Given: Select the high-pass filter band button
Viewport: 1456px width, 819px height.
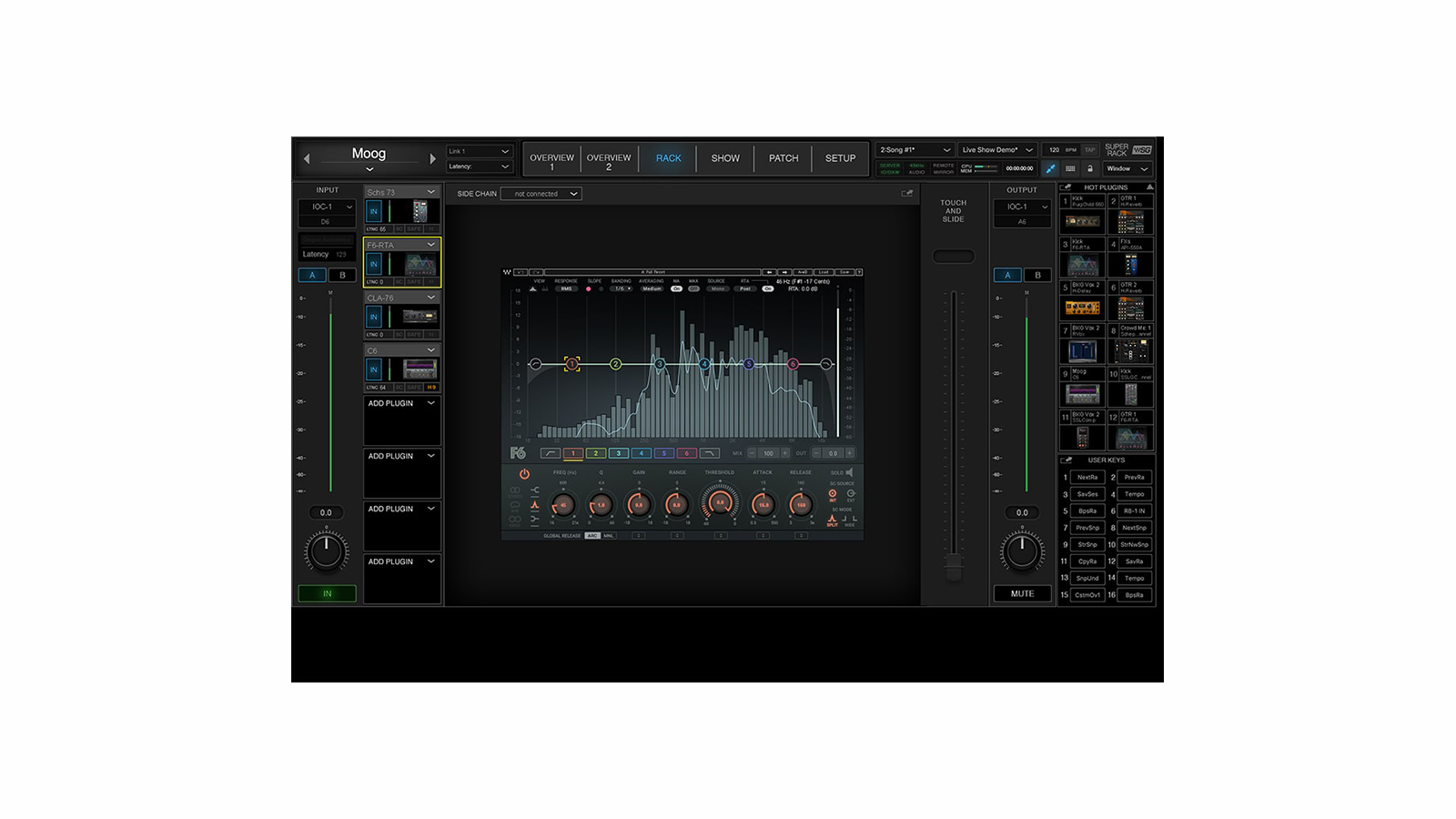Looking at the screenshot, I should click(x=551, y=453).
